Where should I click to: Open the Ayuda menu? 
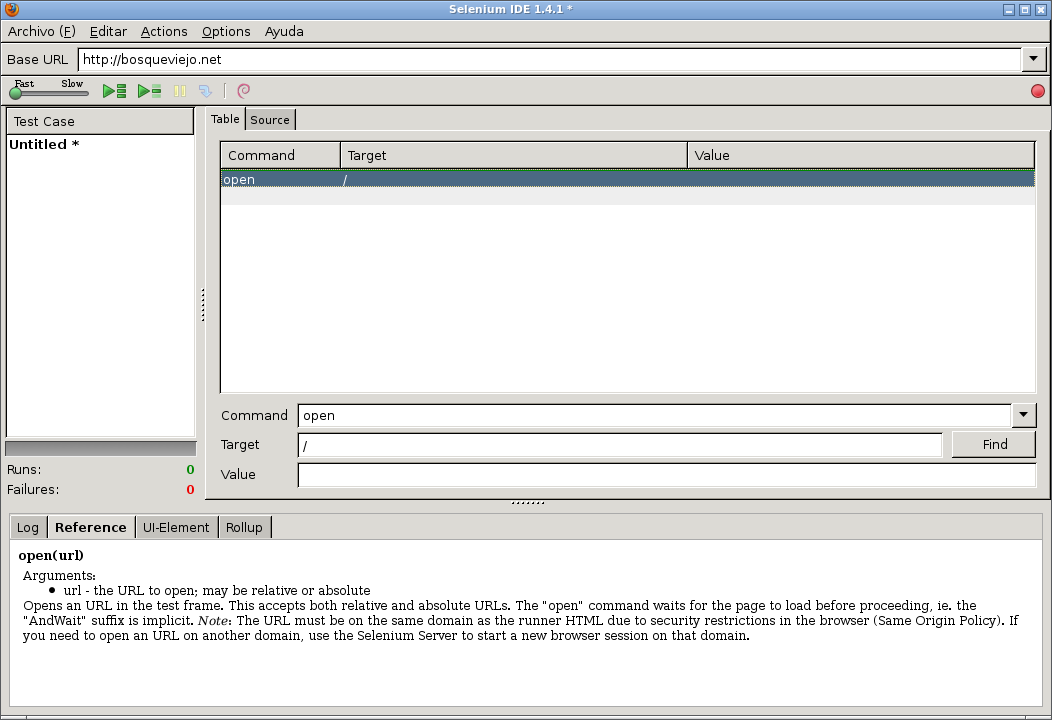284,32
